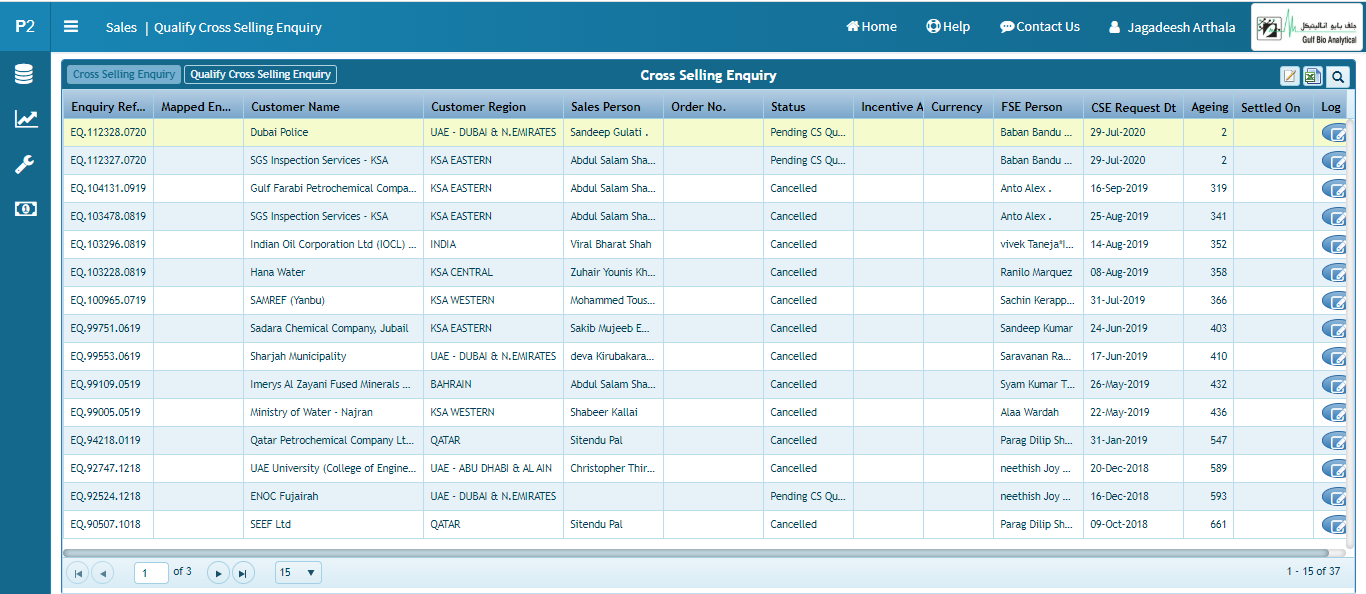Image resolution: width=1366 pixels, height=594 pixels.
Task: Sort by Customer Region column header
Action: (493, 107)
